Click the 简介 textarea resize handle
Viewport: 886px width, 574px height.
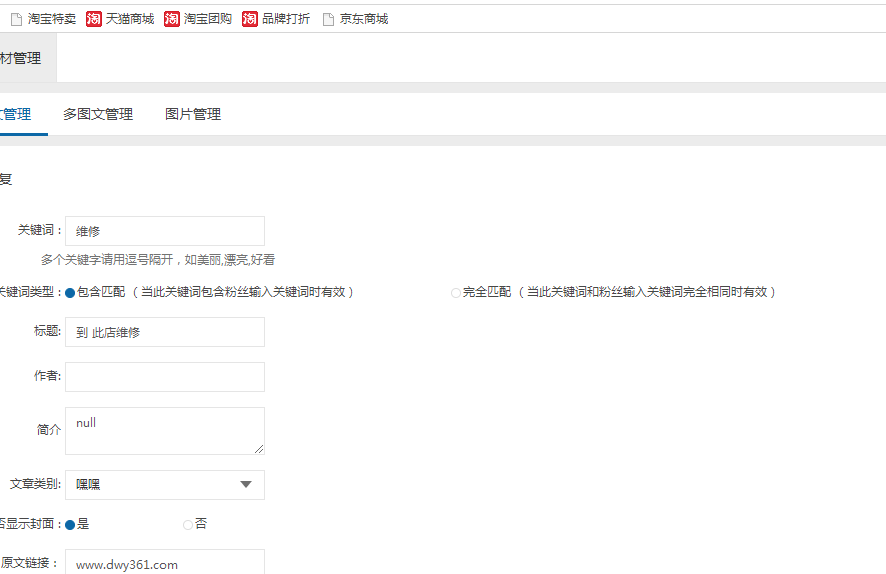tap(259, 449)
